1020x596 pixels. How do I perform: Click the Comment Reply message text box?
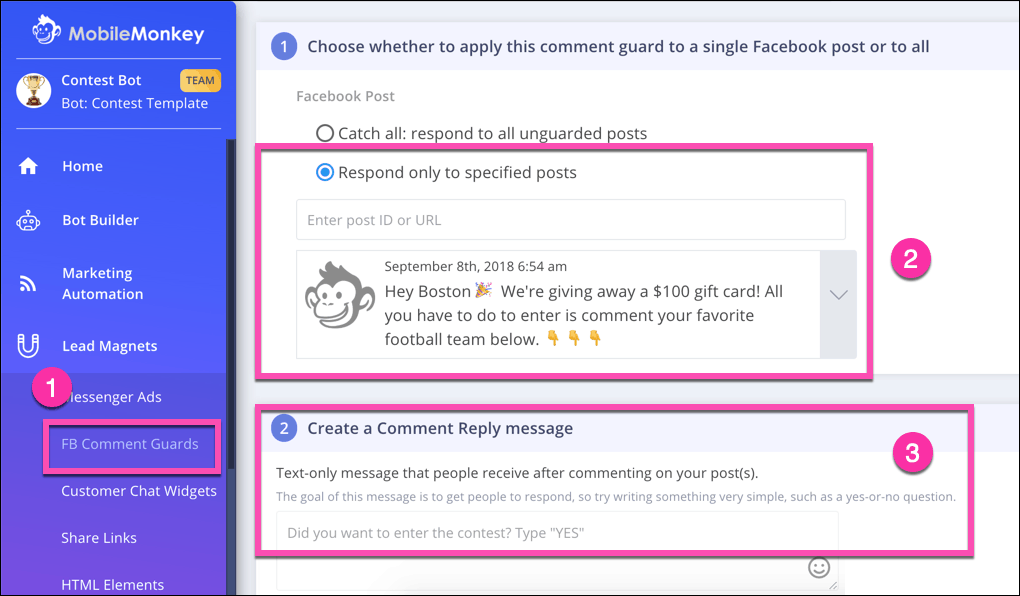click(557, 550)
